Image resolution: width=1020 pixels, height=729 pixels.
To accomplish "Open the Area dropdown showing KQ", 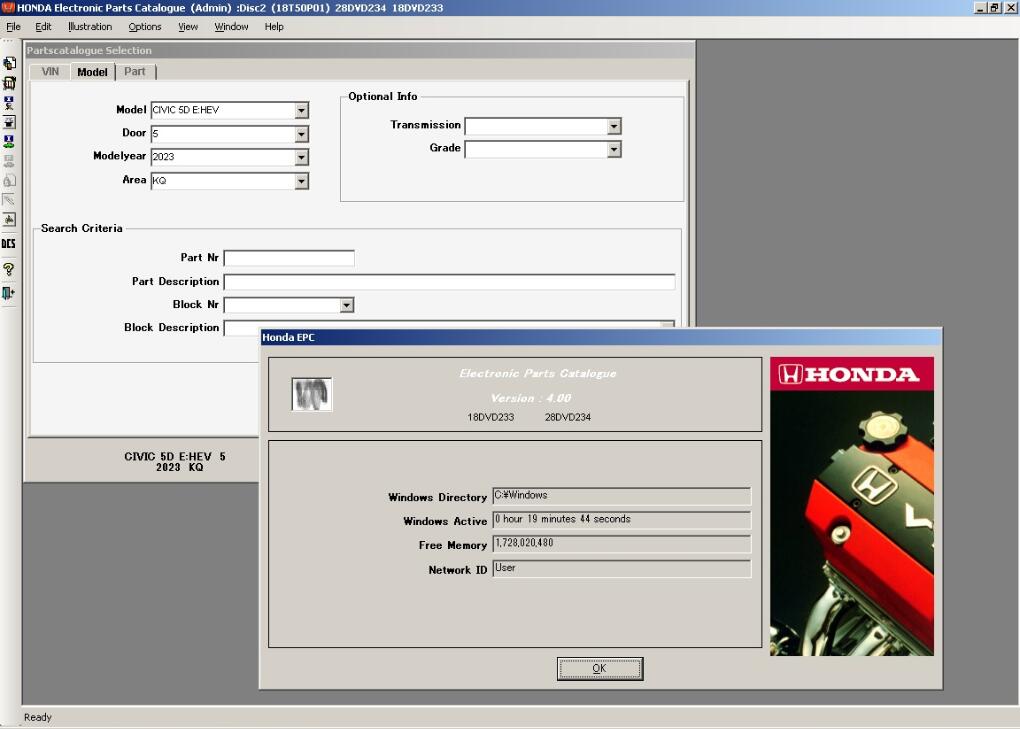I will click(x=301, y=181).
